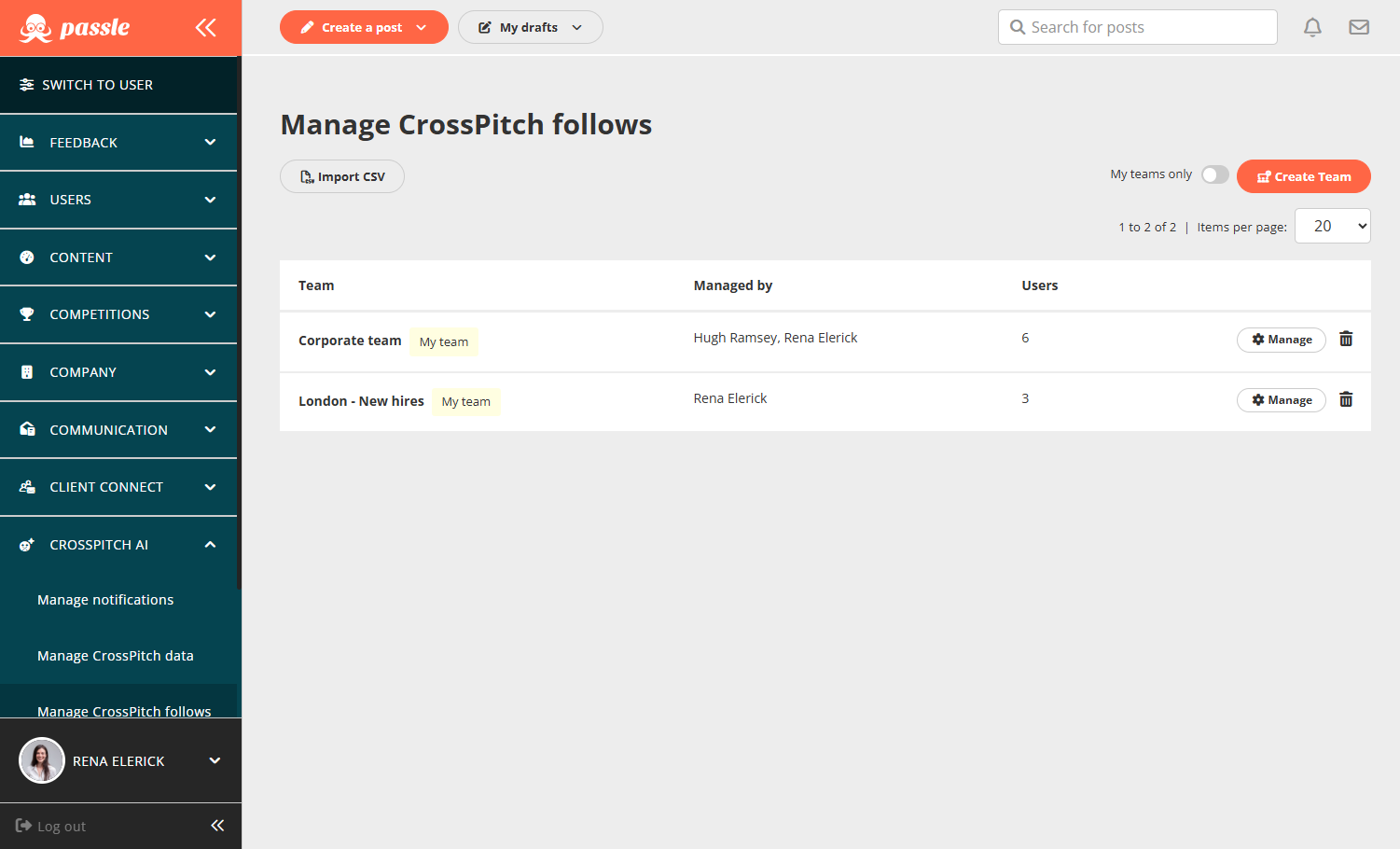Viewport: 1400px width, 849px height.
Task: Click My team badge on Corporate team
Action: tap(444, 341)
